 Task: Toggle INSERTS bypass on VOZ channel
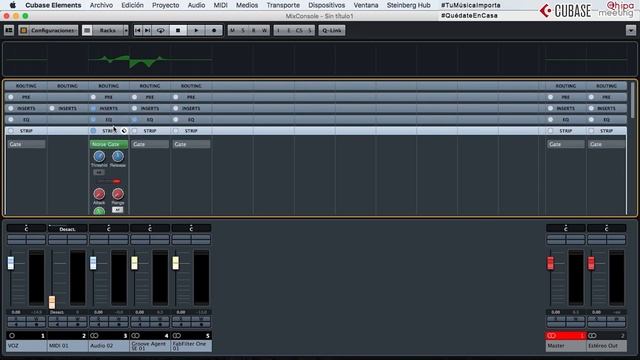point(11,109)
